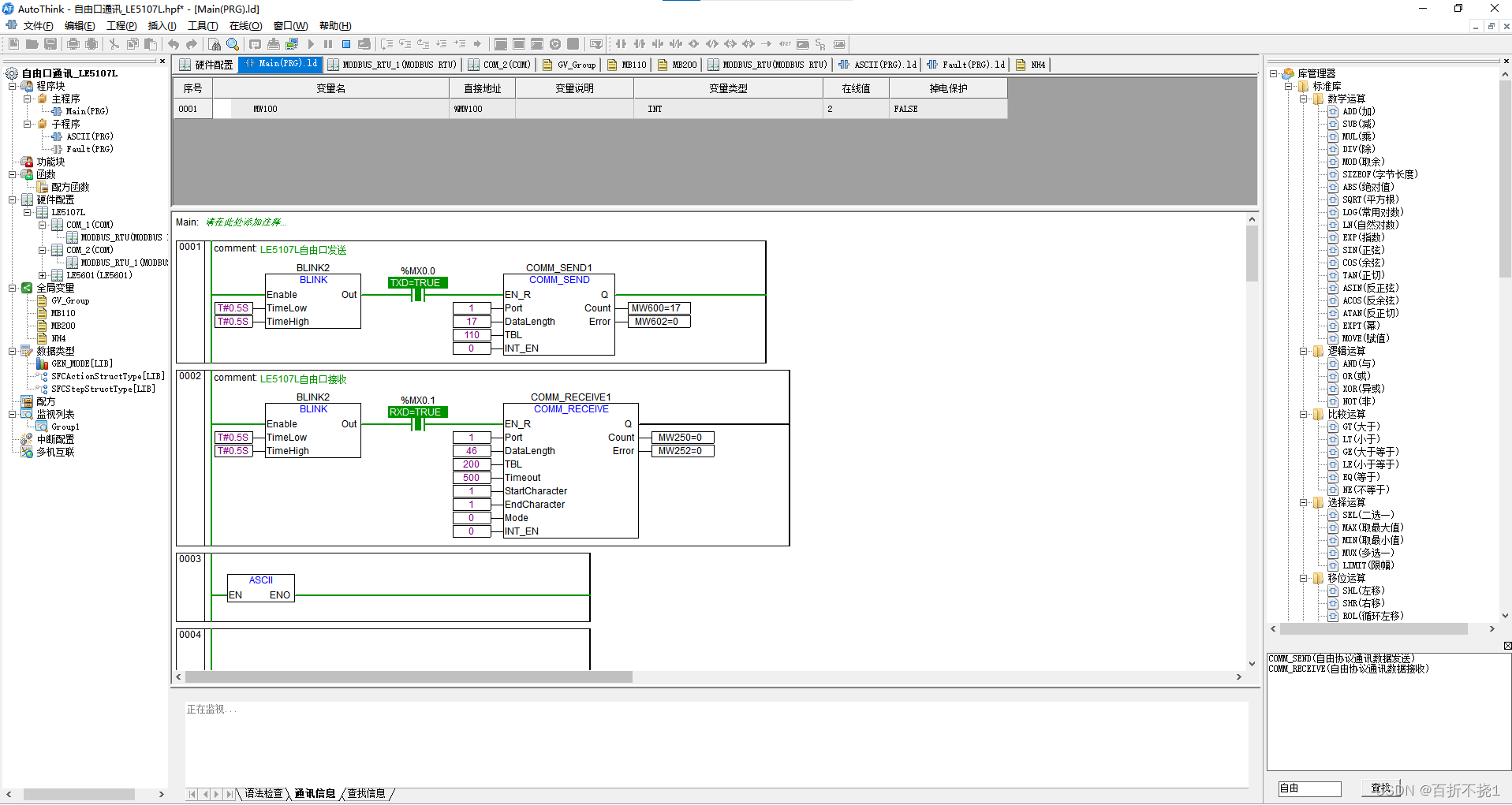
Task: Insert an SR flip-flop element
Action: click(821, 44)
